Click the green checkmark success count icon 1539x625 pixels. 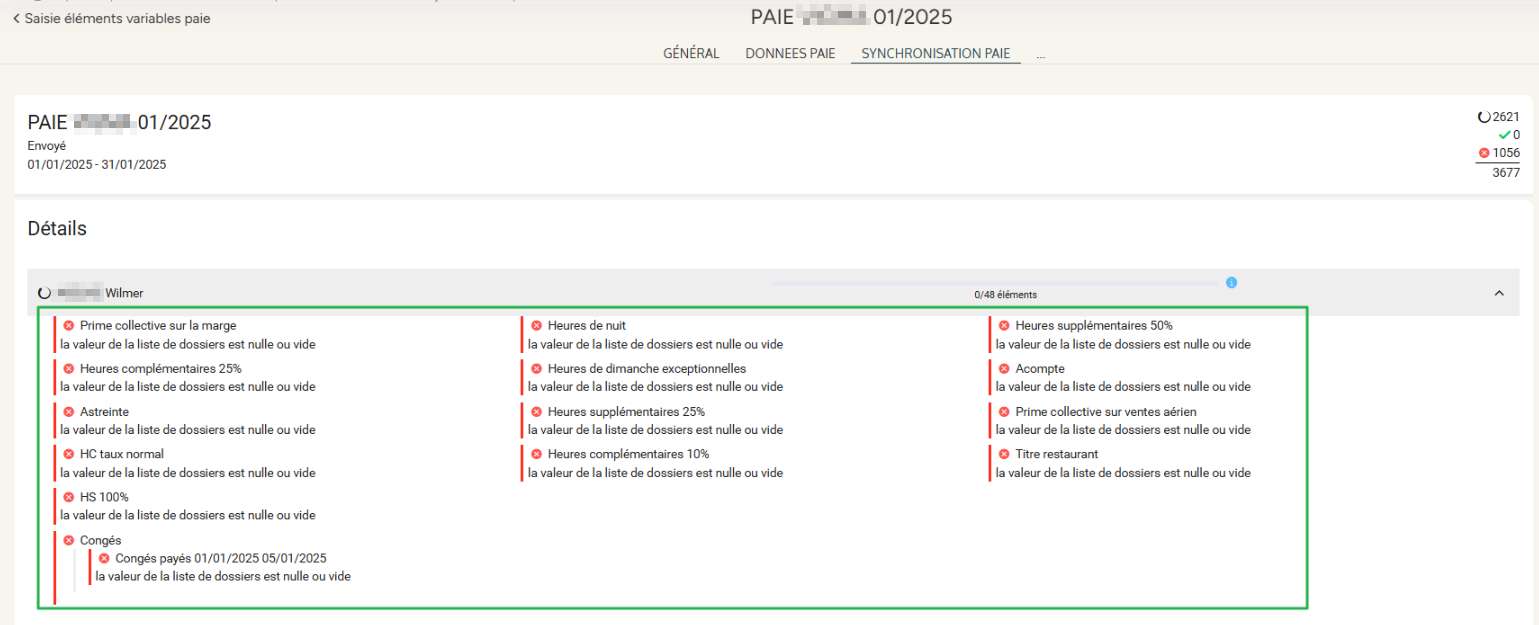pyautogui.click(x=1503, y=135)
